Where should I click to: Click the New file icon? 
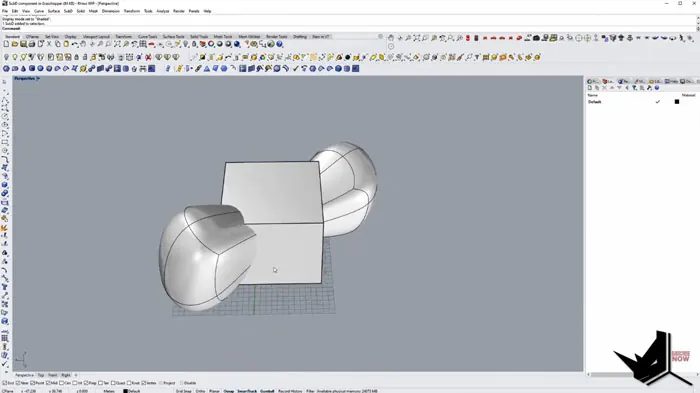[x=6, y=44]
